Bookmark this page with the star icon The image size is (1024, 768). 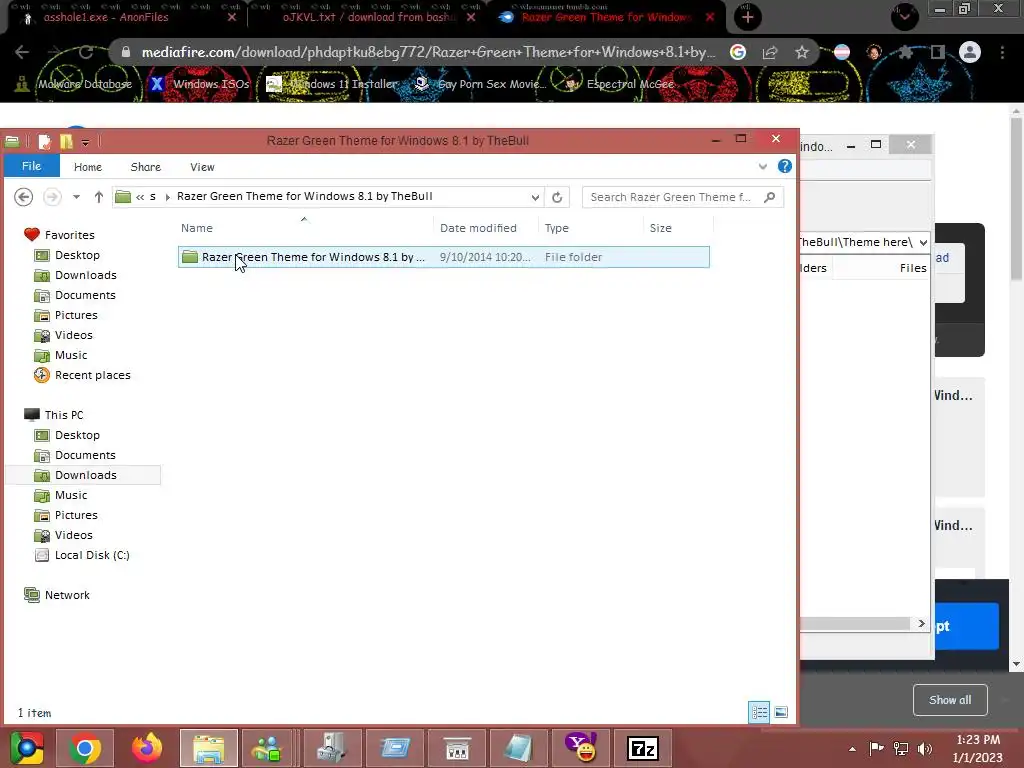[802, 52]
